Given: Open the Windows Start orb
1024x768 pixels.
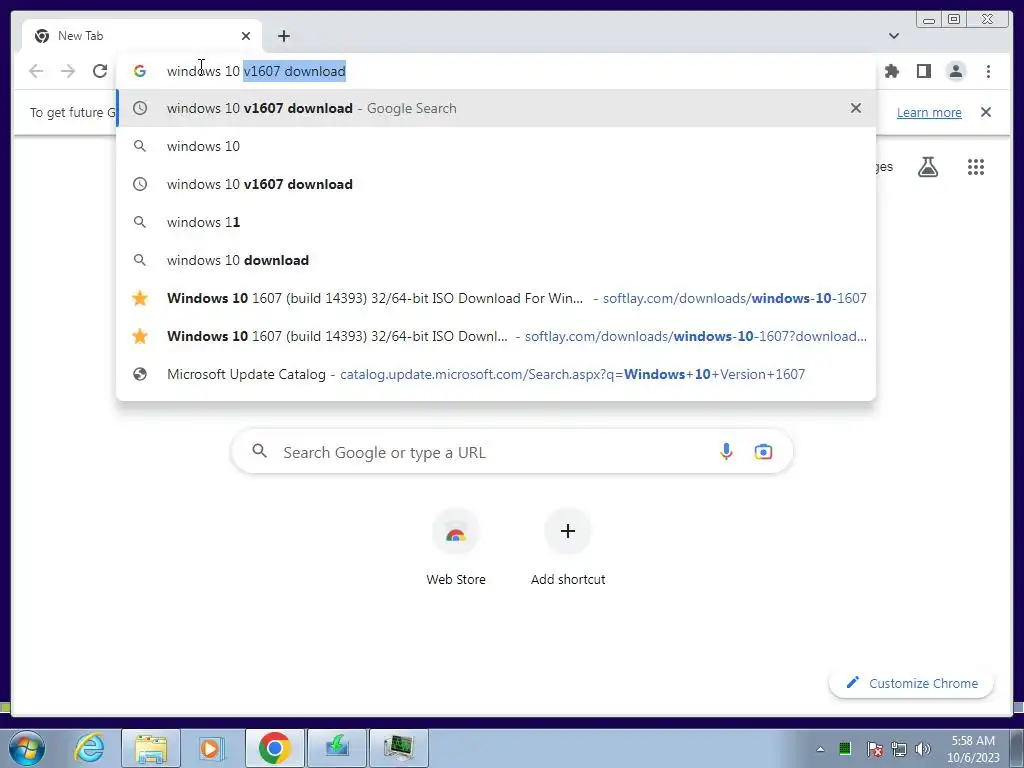Looking at the screenshot, I should click(x=27, y=748).
